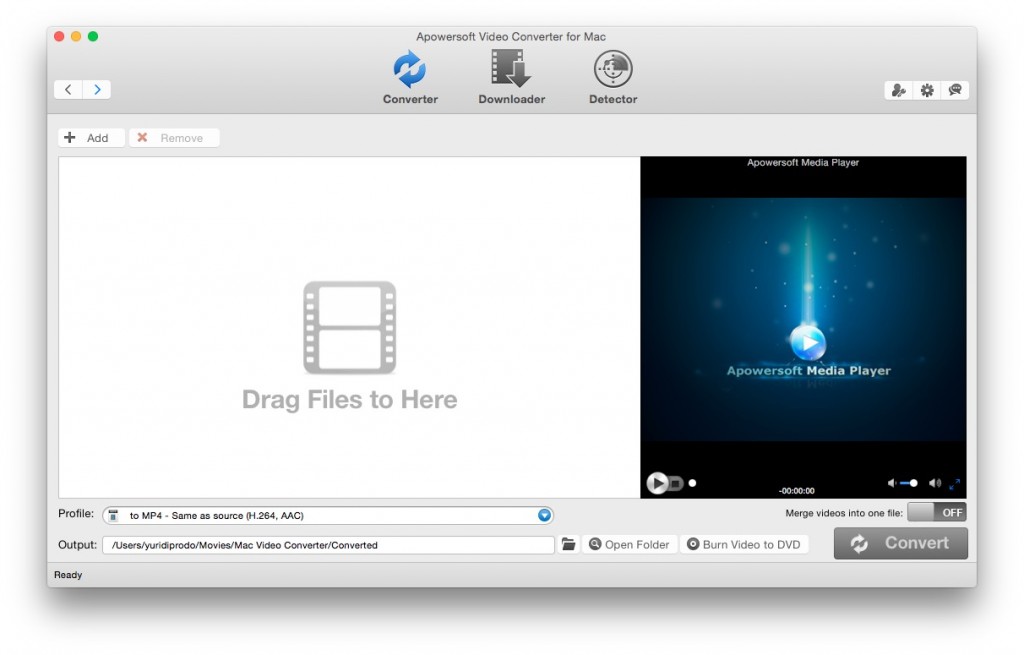Viewport: 1024px width, 655px height.
Task: Open the Downloader tab
Action: pos(511,78)
